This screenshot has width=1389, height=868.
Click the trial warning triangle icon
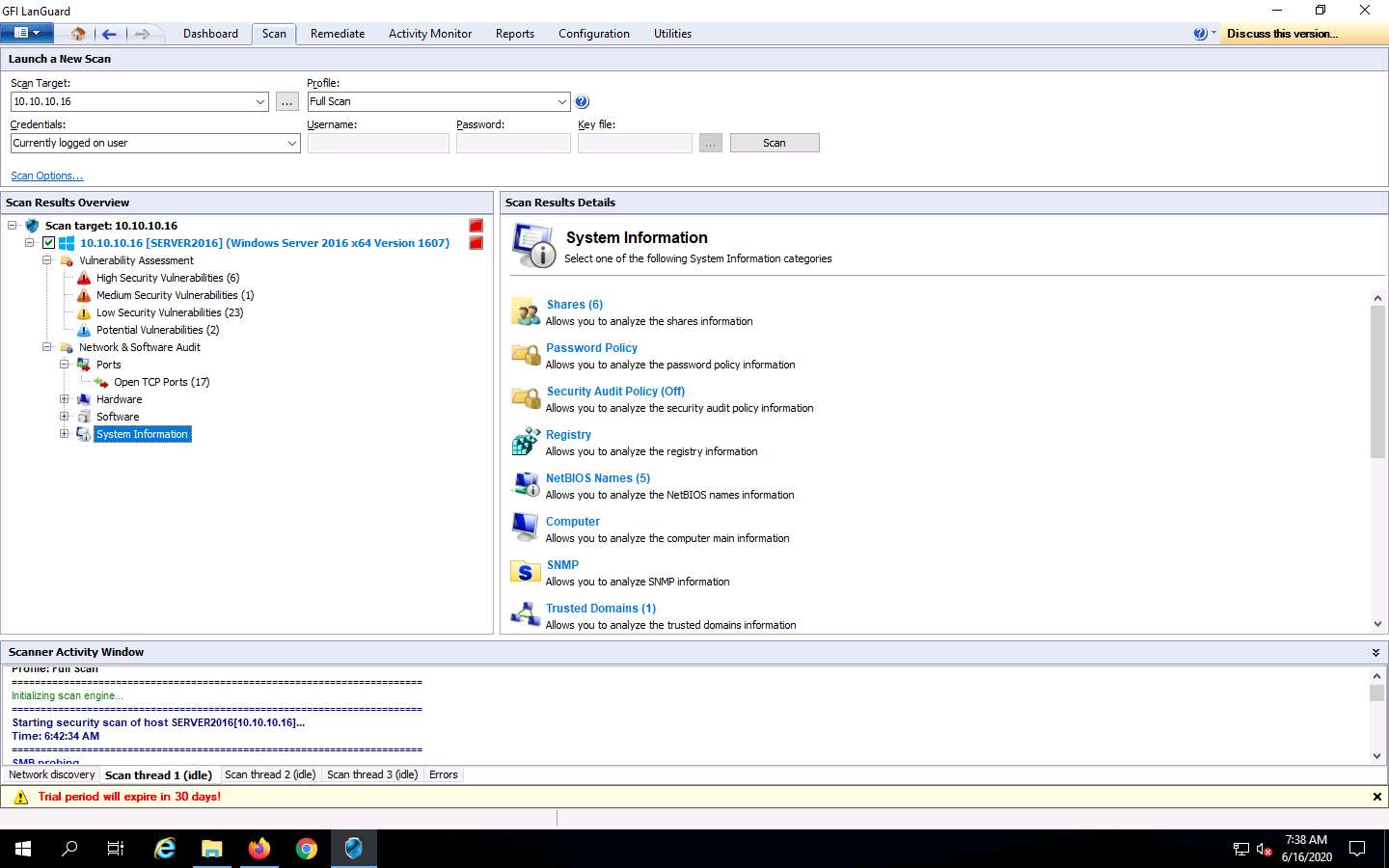[21, 797]
